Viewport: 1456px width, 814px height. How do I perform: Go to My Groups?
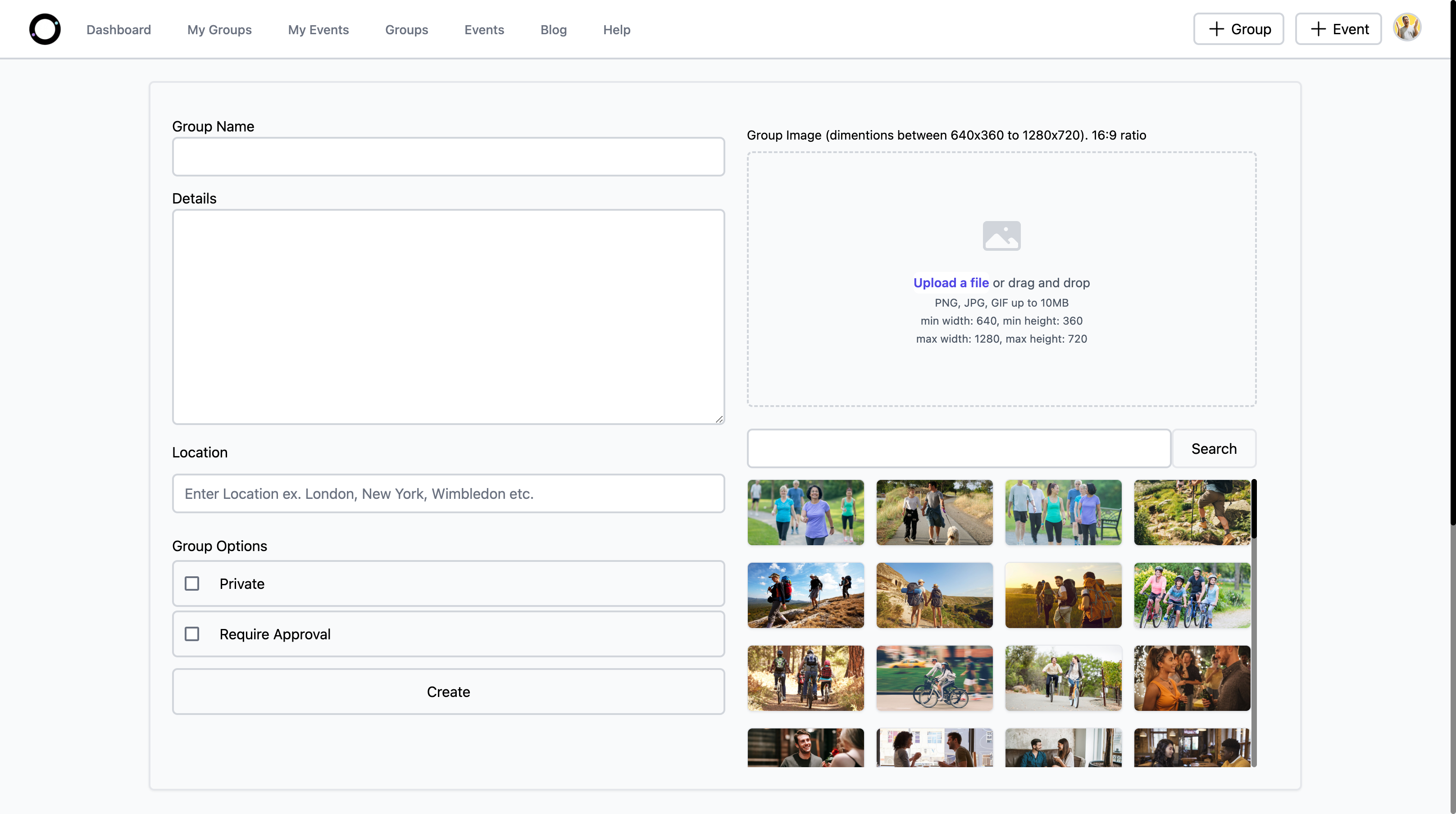(219, 29)
